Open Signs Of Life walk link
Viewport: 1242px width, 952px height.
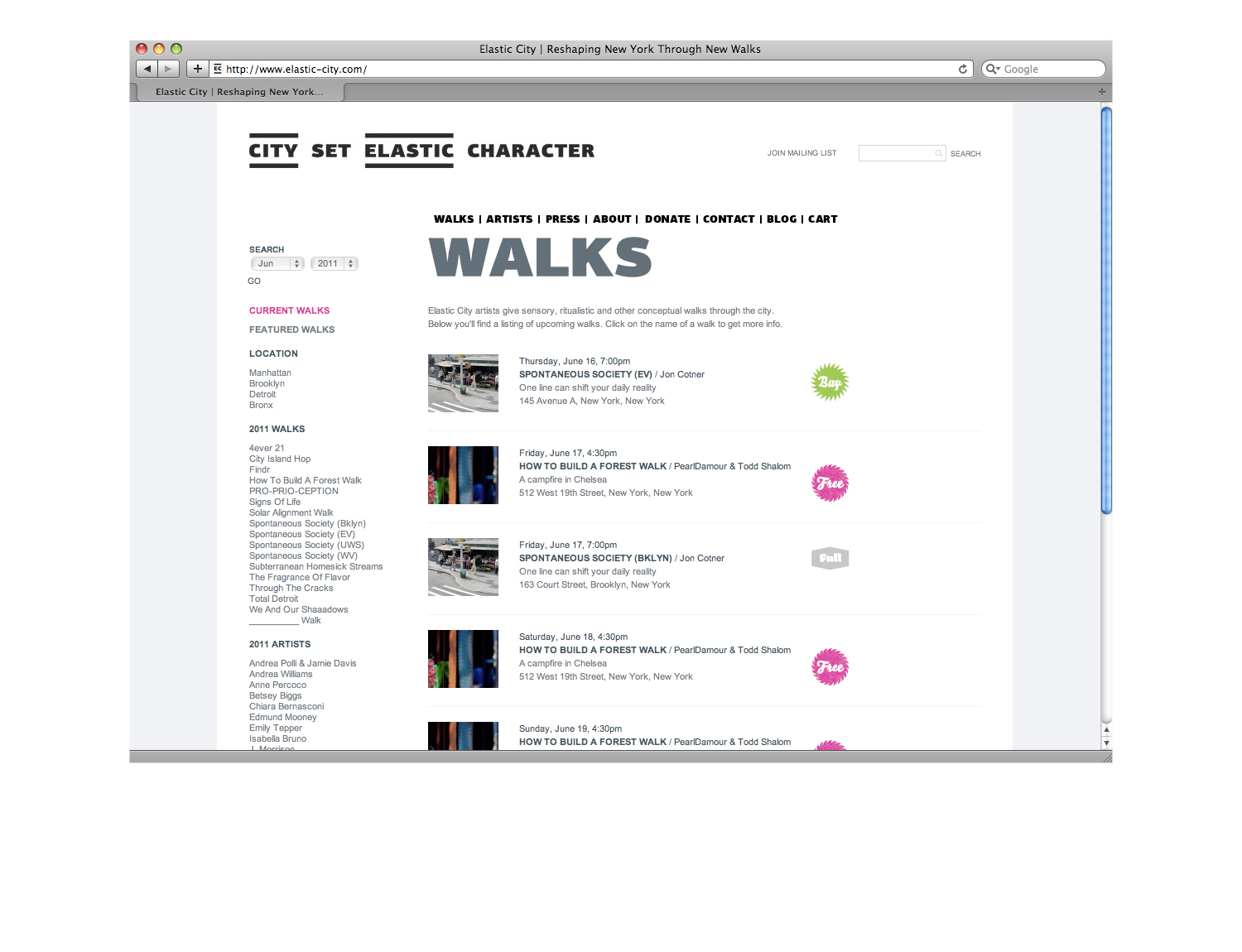pos(275,502)
